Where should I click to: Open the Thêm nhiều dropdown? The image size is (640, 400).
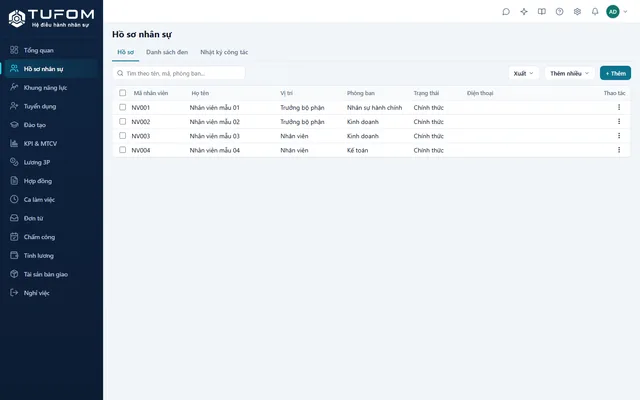(569, 73)
